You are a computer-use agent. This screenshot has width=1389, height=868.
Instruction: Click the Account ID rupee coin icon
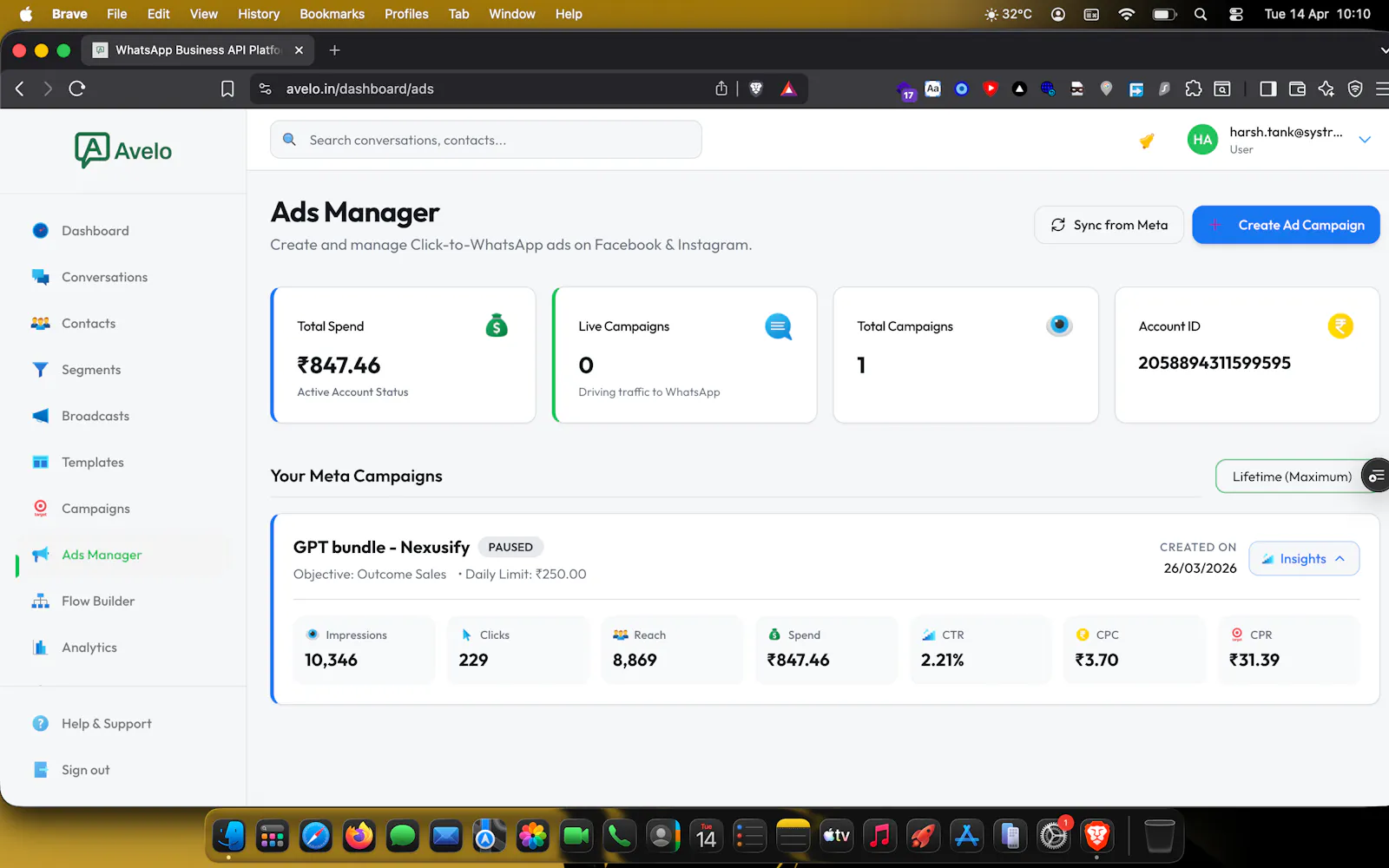(1340, 326)
